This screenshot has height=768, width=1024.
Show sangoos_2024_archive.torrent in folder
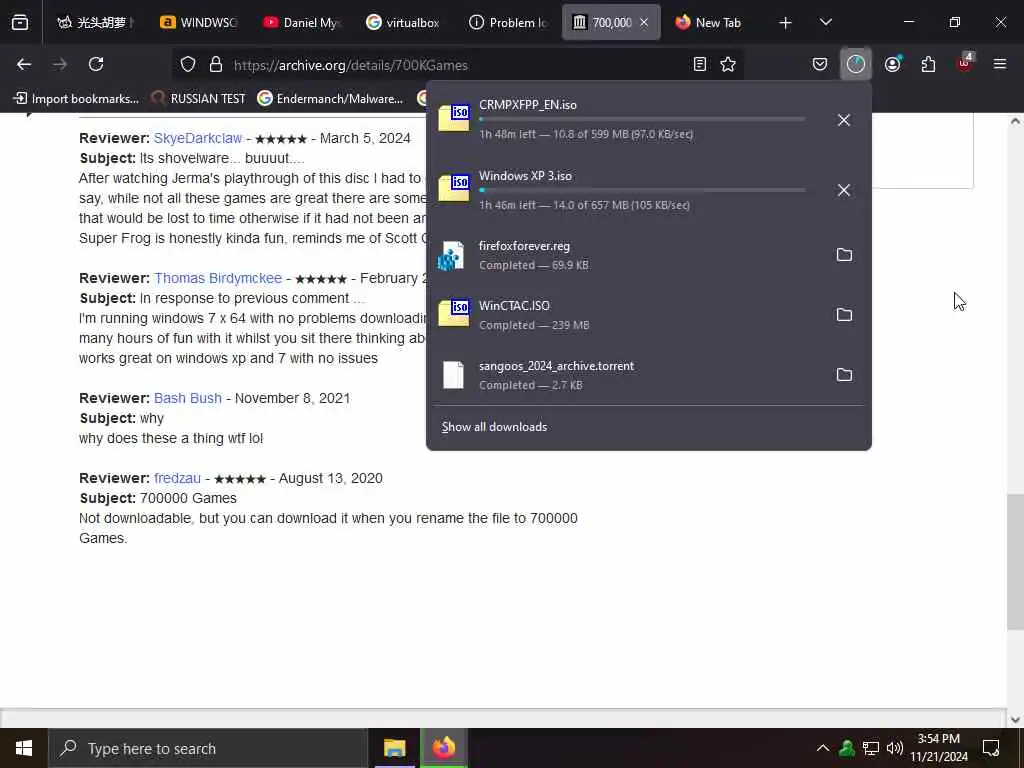(844, 375)
